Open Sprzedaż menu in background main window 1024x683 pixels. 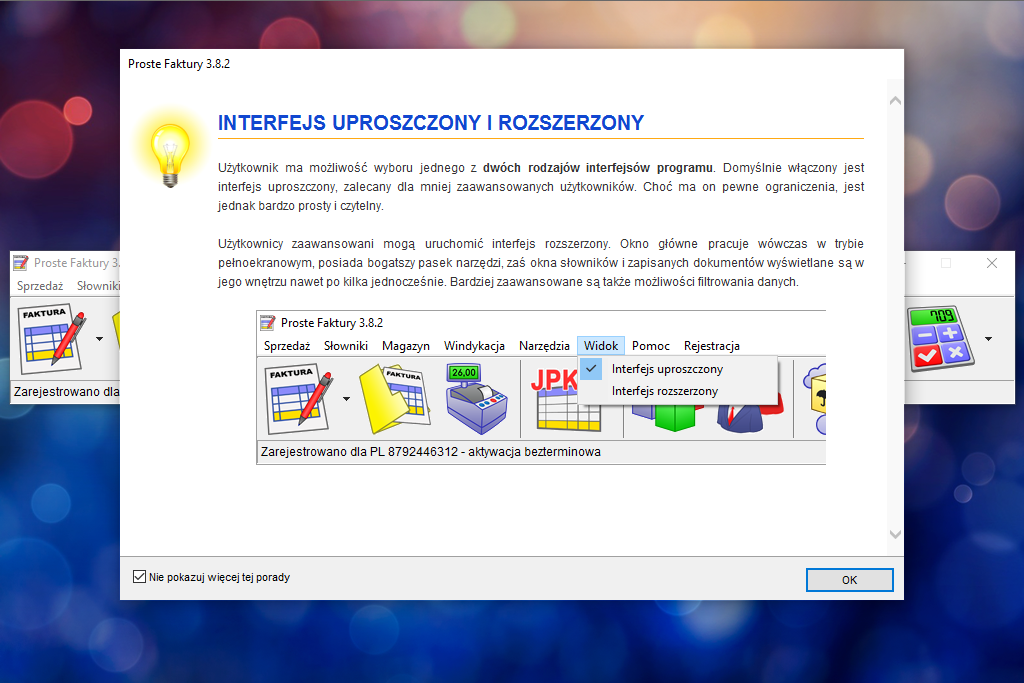tap(40, 286)
